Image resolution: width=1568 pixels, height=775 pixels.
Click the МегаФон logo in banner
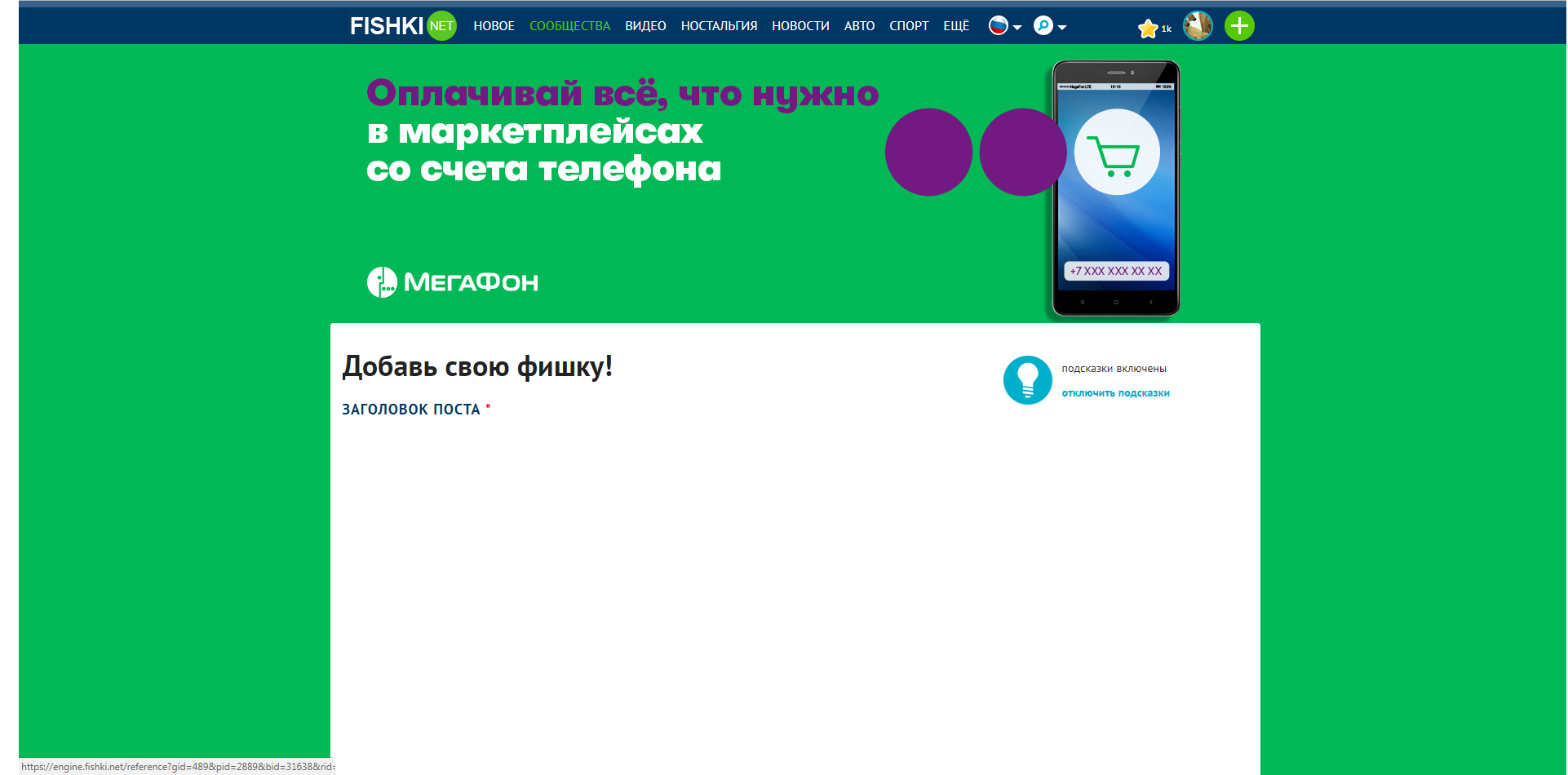click(x=452, y=282)
